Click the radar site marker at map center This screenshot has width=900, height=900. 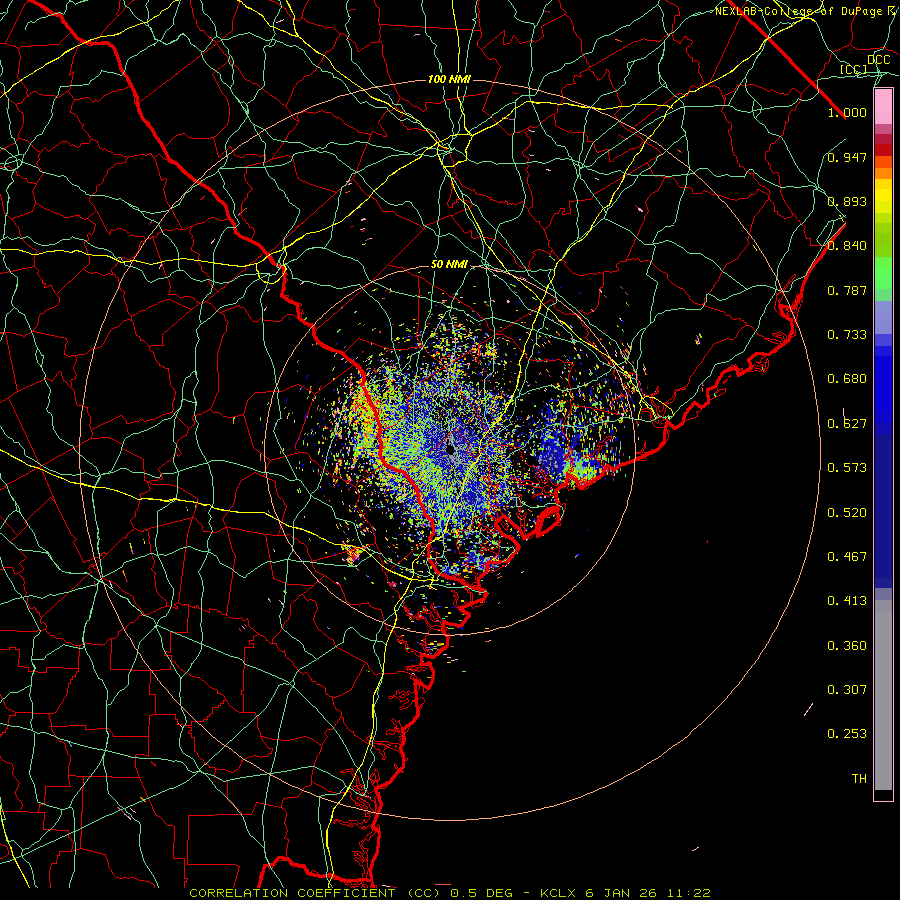tap(450, 449)
